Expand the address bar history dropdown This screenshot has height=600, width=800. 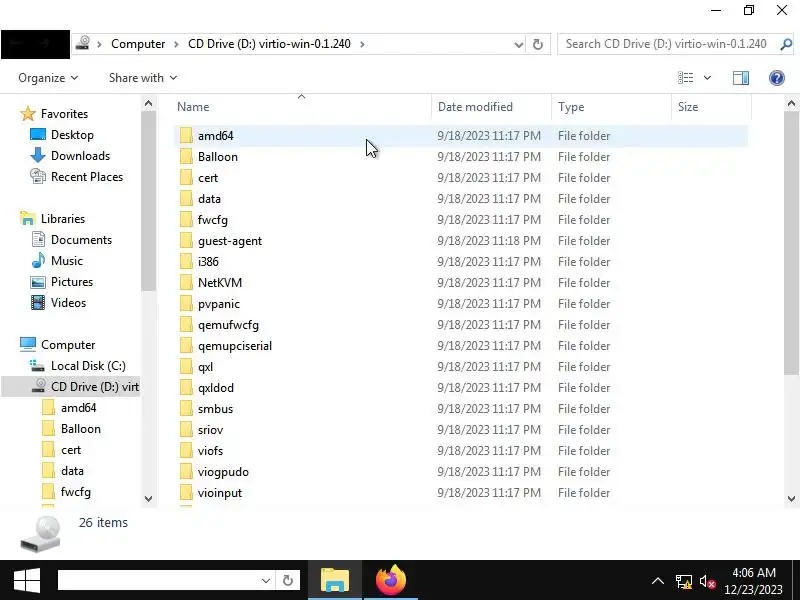click(x=518, y=44)
